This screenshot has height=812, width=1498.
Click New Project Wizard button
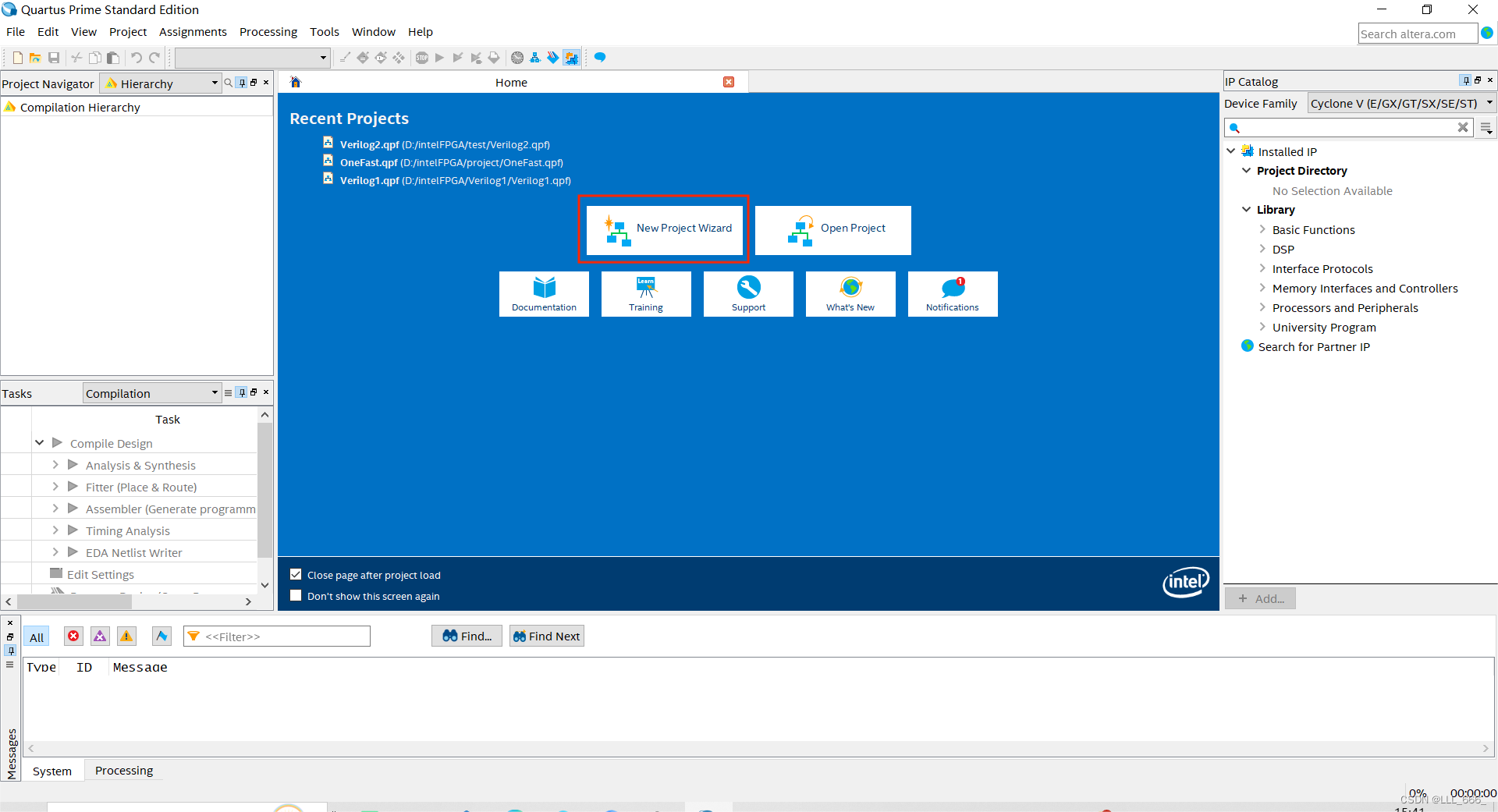pyautogui.click(x=664, y=229)
